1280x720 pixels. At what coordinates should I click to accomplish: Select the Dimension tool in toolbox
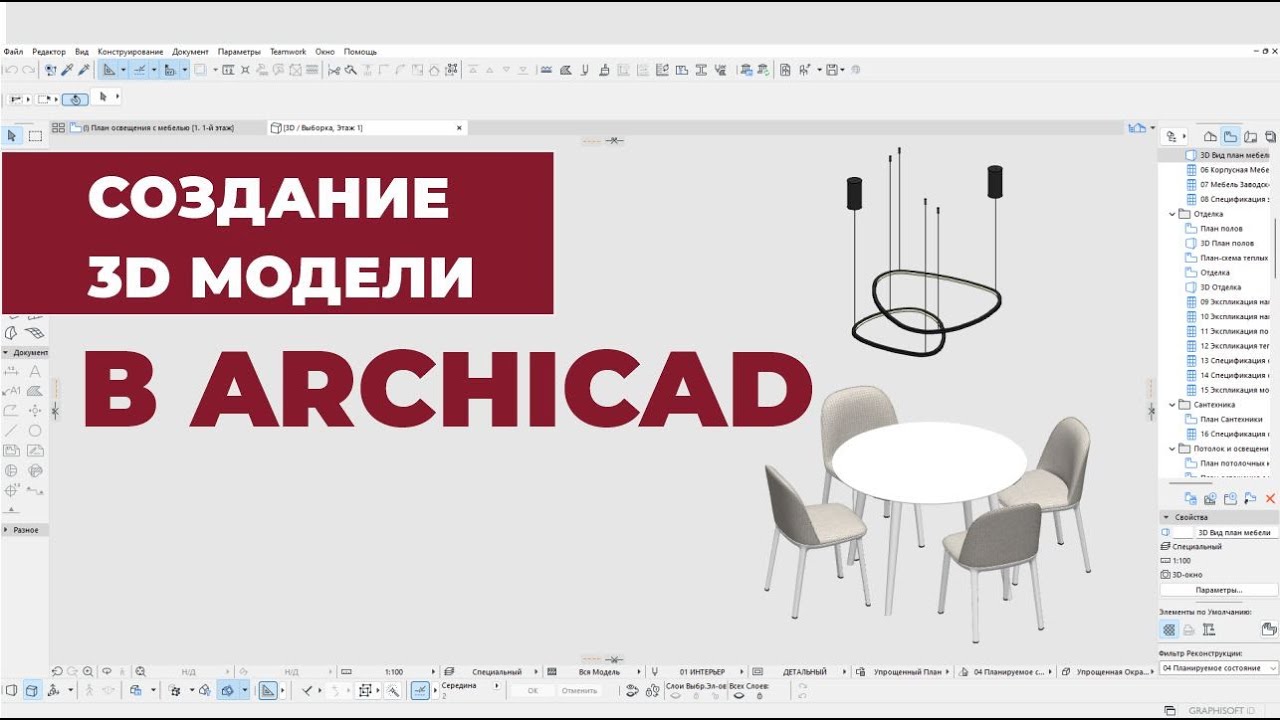coord(12,371)
